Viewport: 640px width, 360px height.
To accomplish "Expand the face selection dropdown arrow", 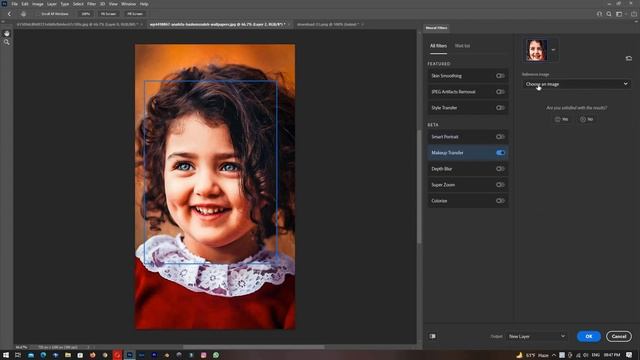I will [x=553, y=50].
